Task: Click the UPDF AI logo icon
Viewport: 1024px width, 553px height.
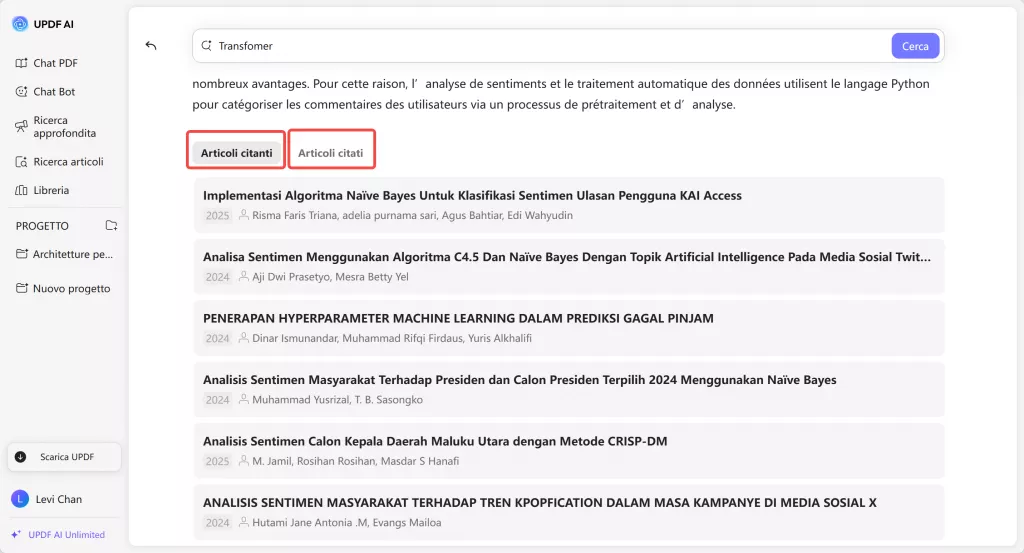Action: [x=20, y=24]
